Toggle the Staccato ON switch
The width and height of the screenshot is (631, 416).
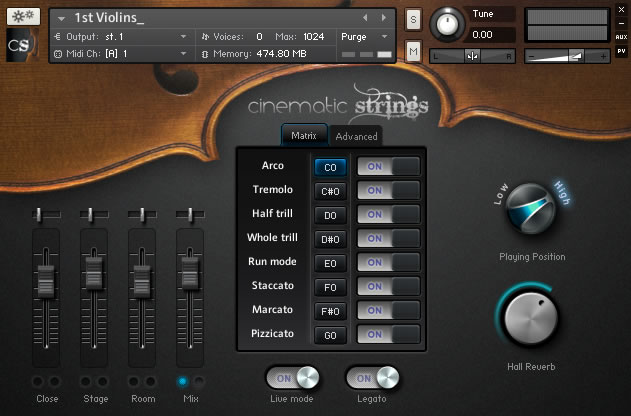click(388, 286)
